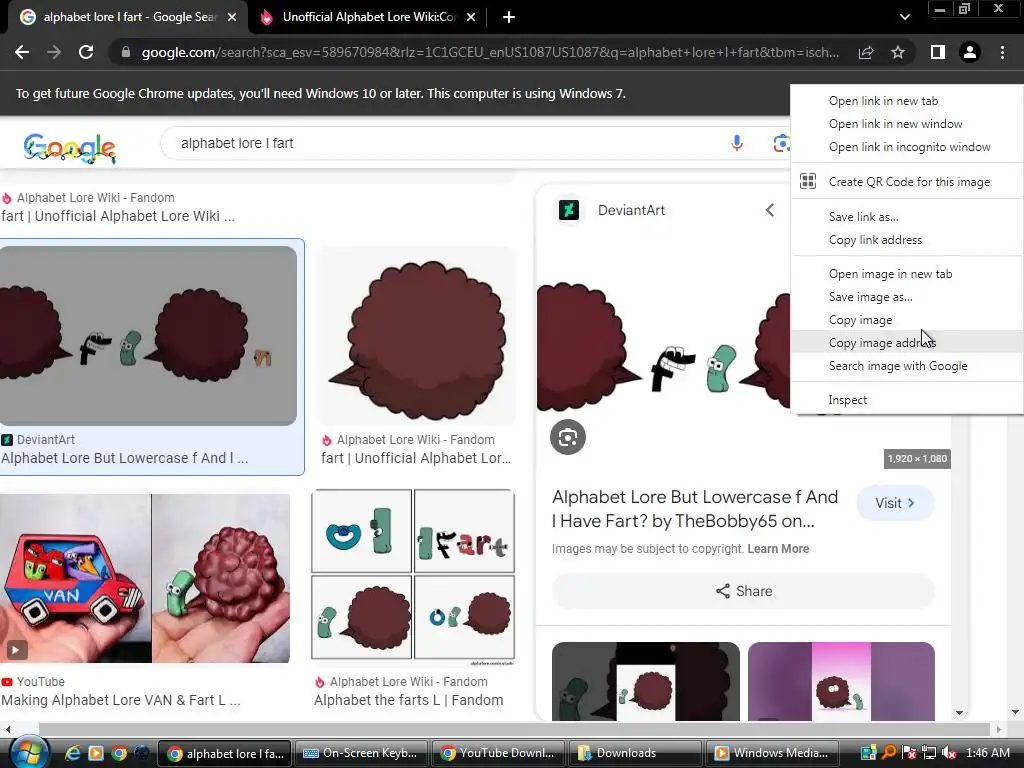Click the Visit button
1024x768 pixels.
895,503
